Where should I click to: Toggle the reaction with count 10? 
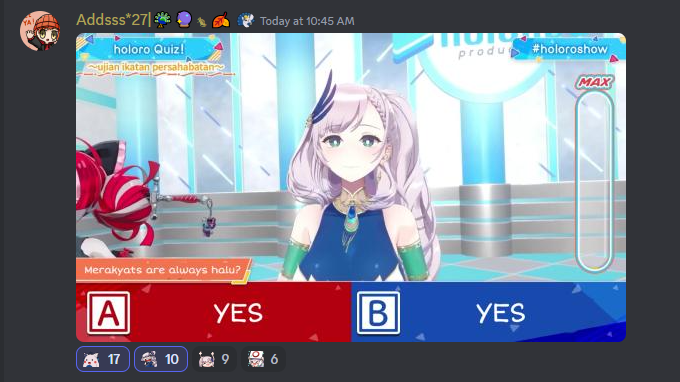click(x=161, y=359)
